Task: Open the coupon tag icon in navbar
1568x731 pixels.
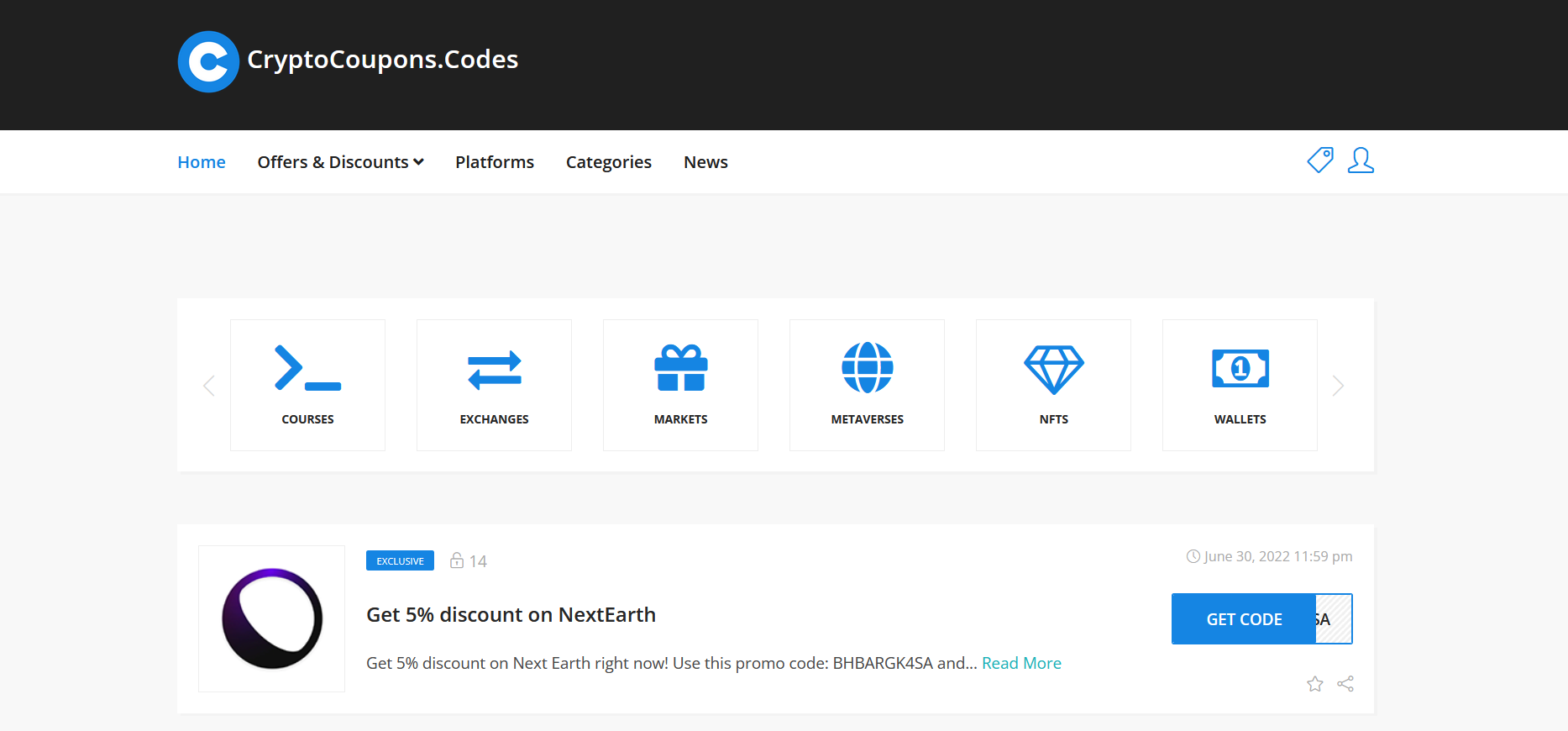Action: pos(1319,160)
